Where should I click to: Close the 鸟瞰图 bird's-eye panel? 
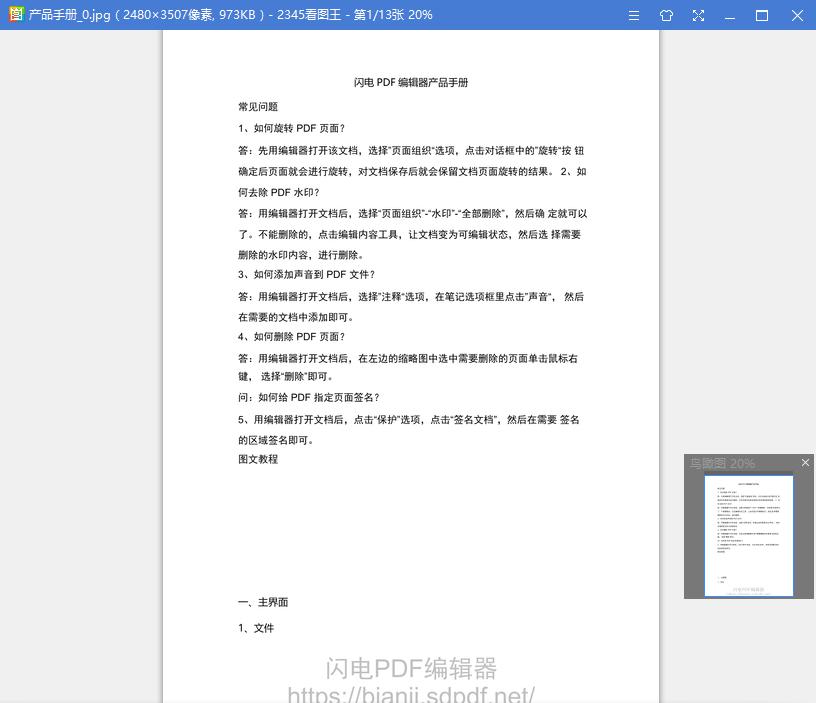[x=805, y=462]
